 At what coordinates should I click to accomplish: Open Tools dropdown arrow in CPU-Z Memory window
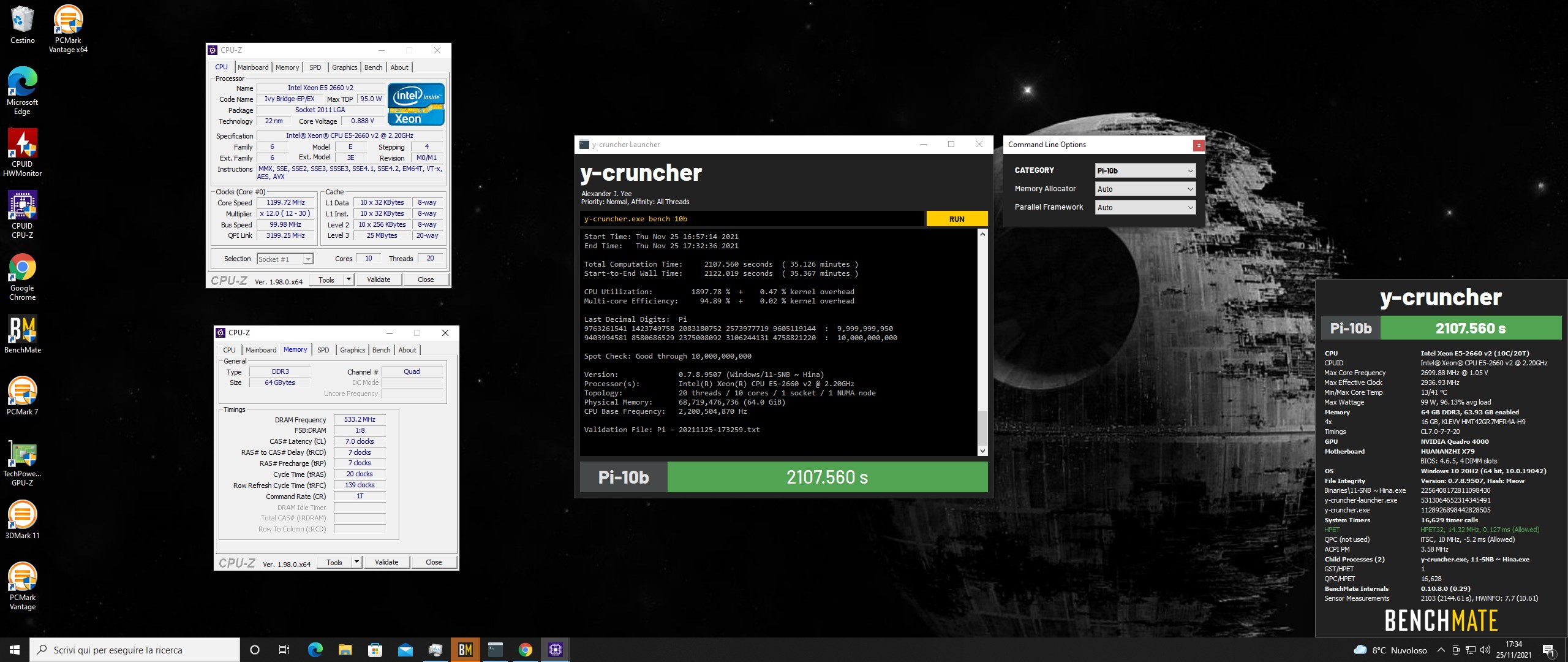pos(356,562)
